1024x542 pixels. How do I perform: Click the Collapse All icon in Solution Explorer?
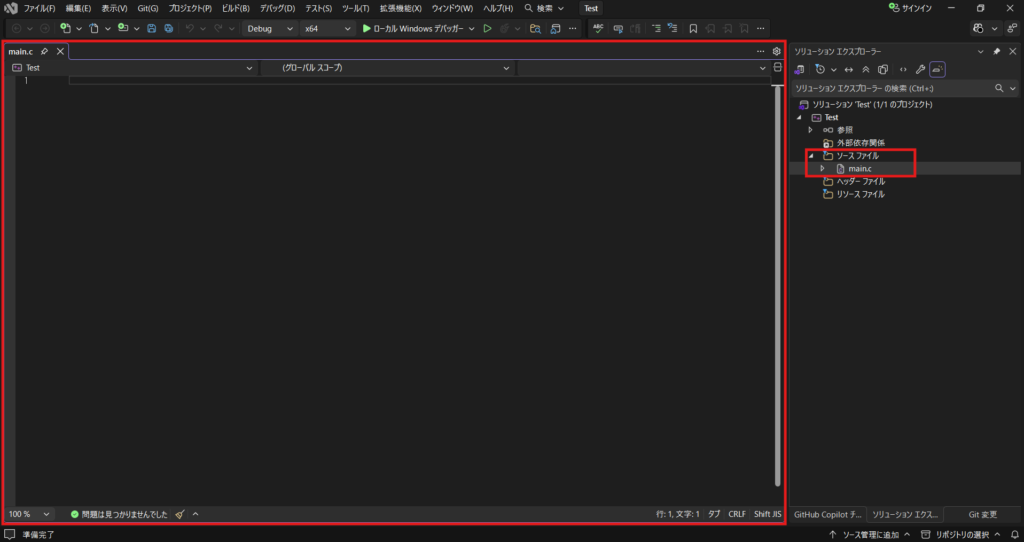click(865, 69)
